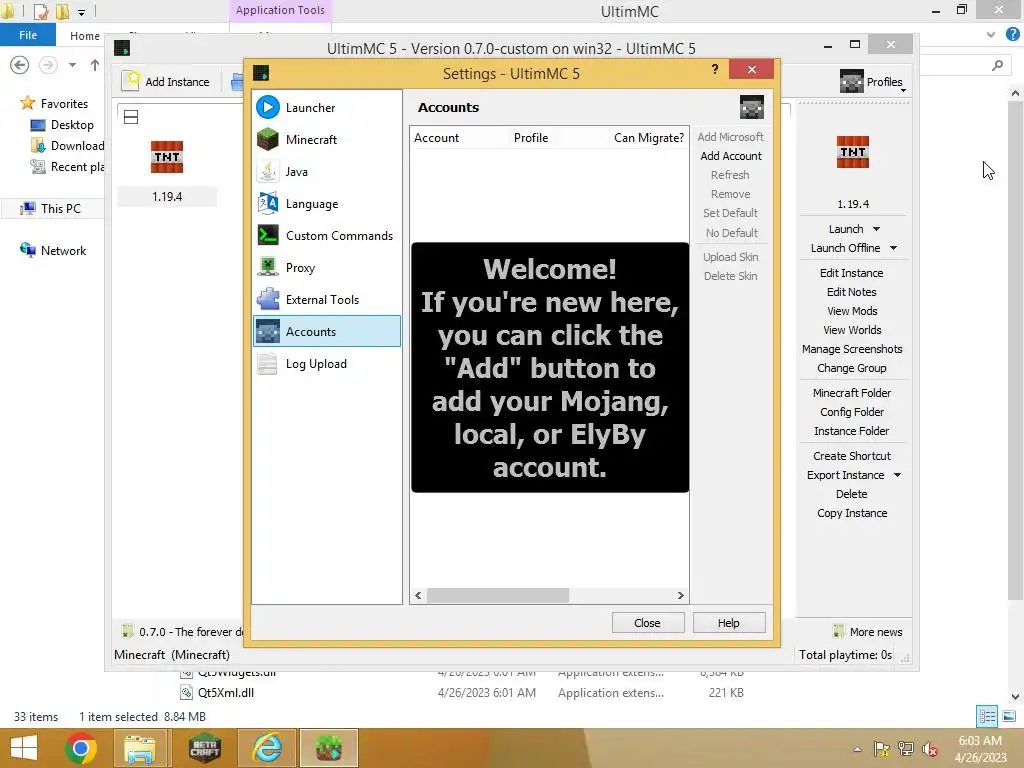1024x768 pixels.
Task: Open the Minecraft settings page
Action: [x=327, y=139]
